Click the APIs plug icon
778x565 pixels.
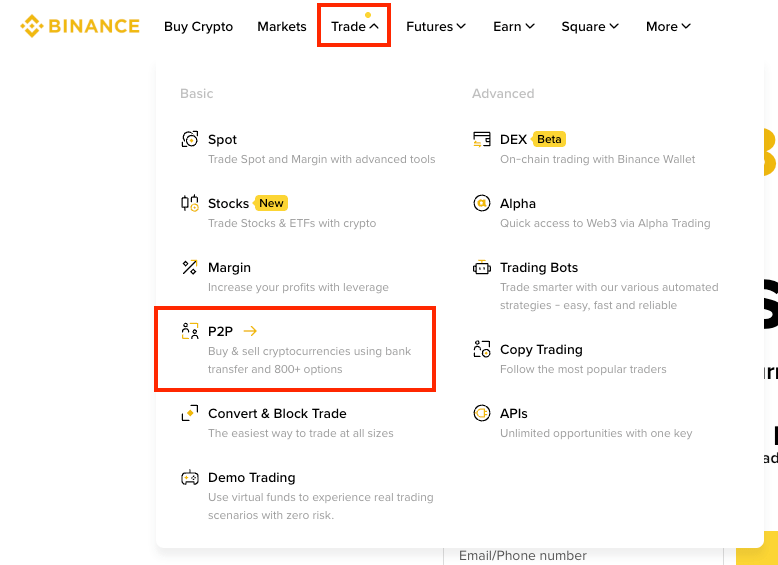482,413
